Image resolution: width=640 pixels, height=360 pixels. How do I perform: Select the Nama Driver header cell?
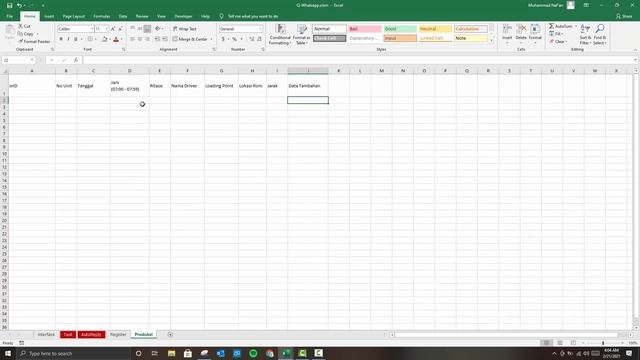(x=187, y=86)
